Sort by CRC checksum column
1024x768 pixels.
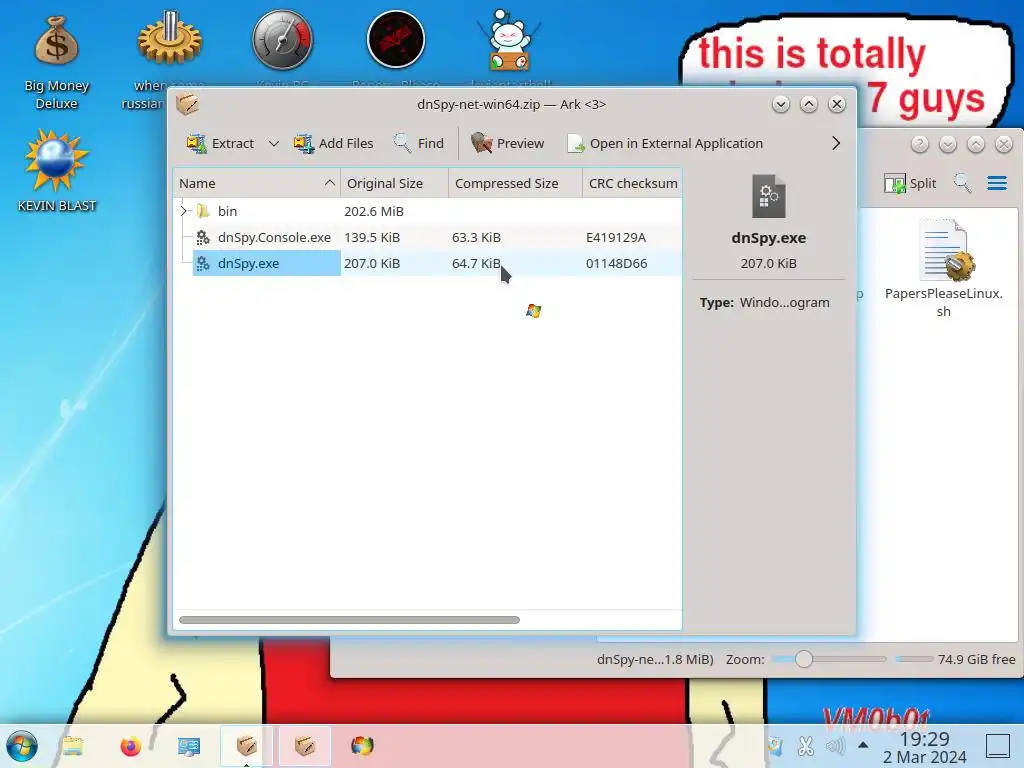632,184
